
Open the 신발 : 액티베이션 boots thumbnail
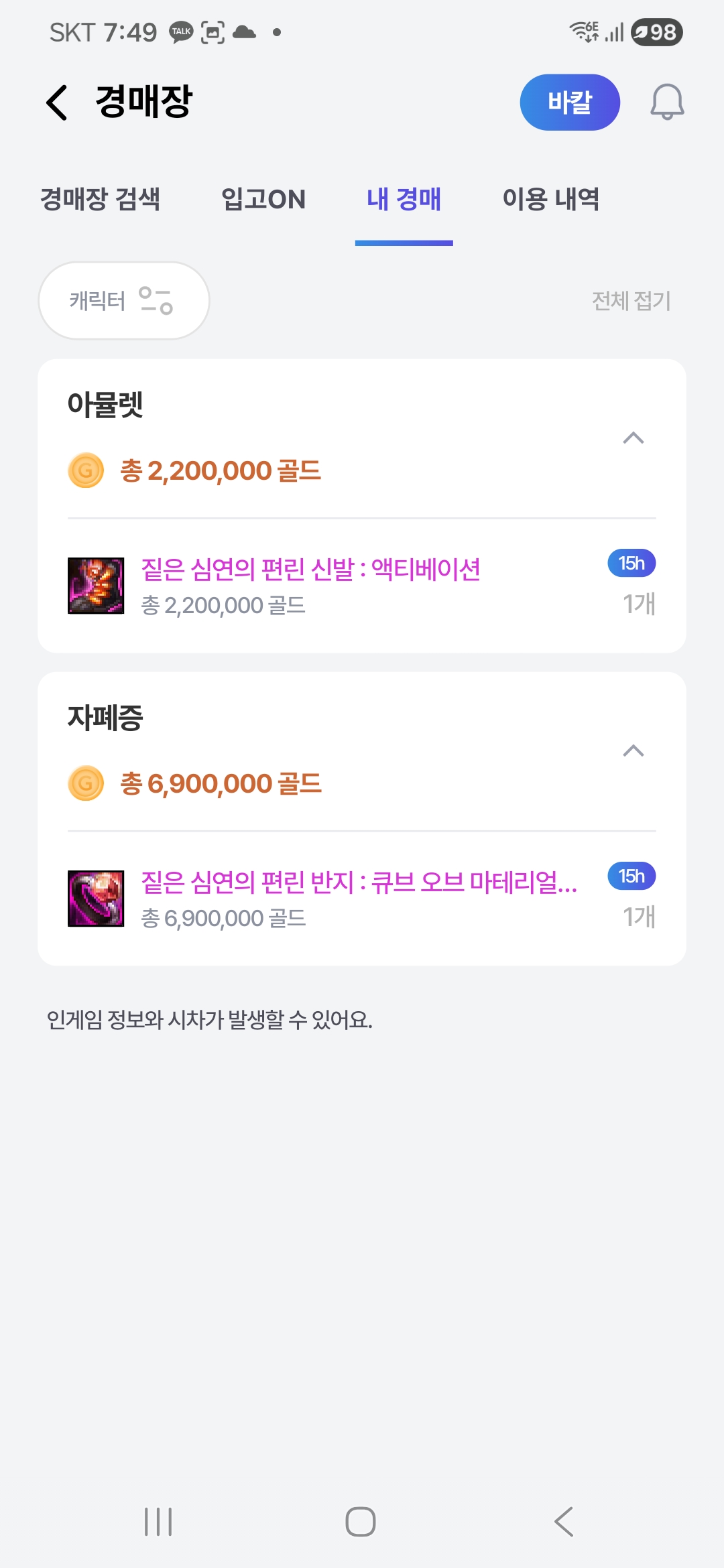[96, 586]
